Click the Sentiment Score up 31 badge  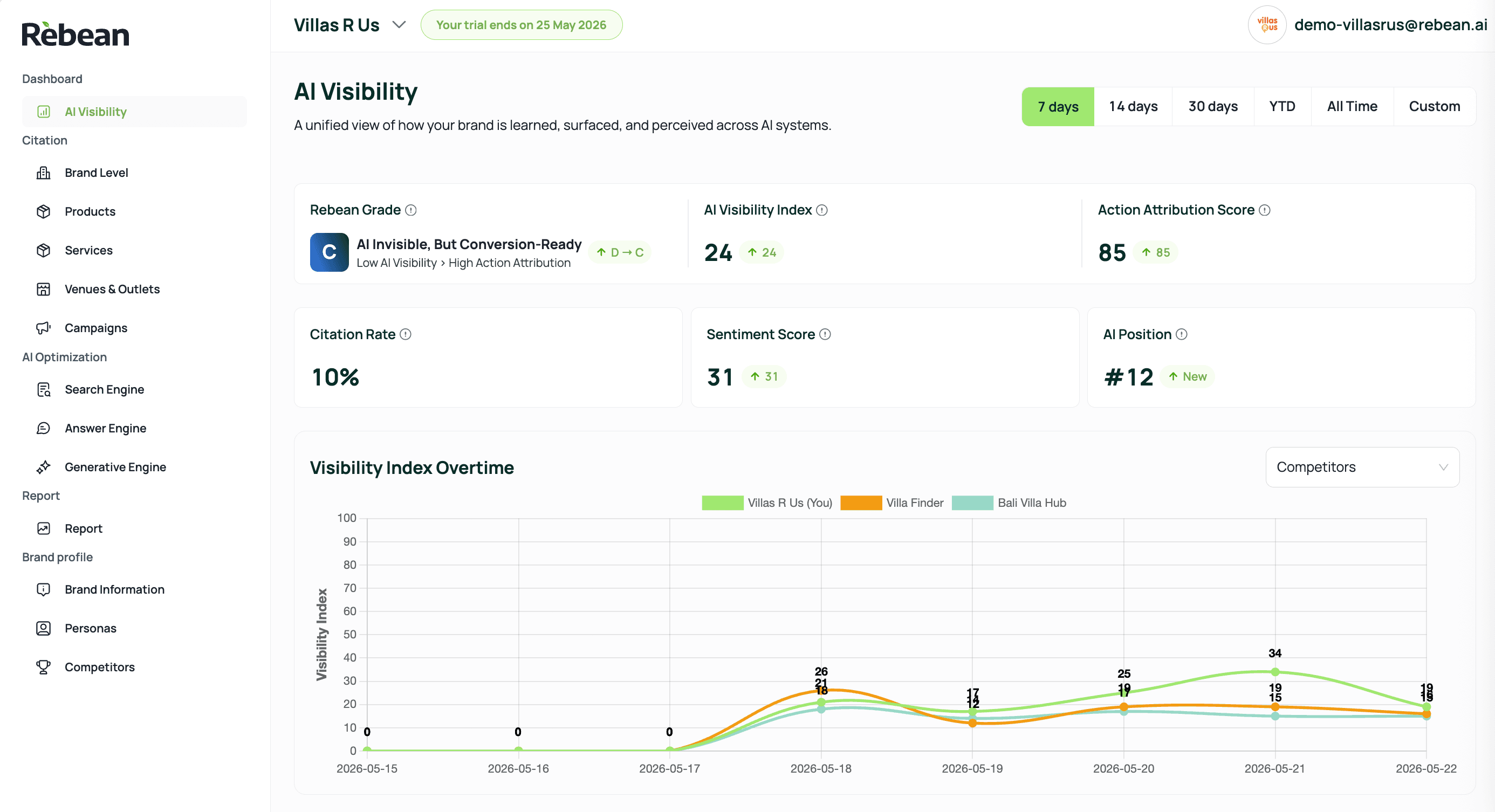click(x=764, y=377)
